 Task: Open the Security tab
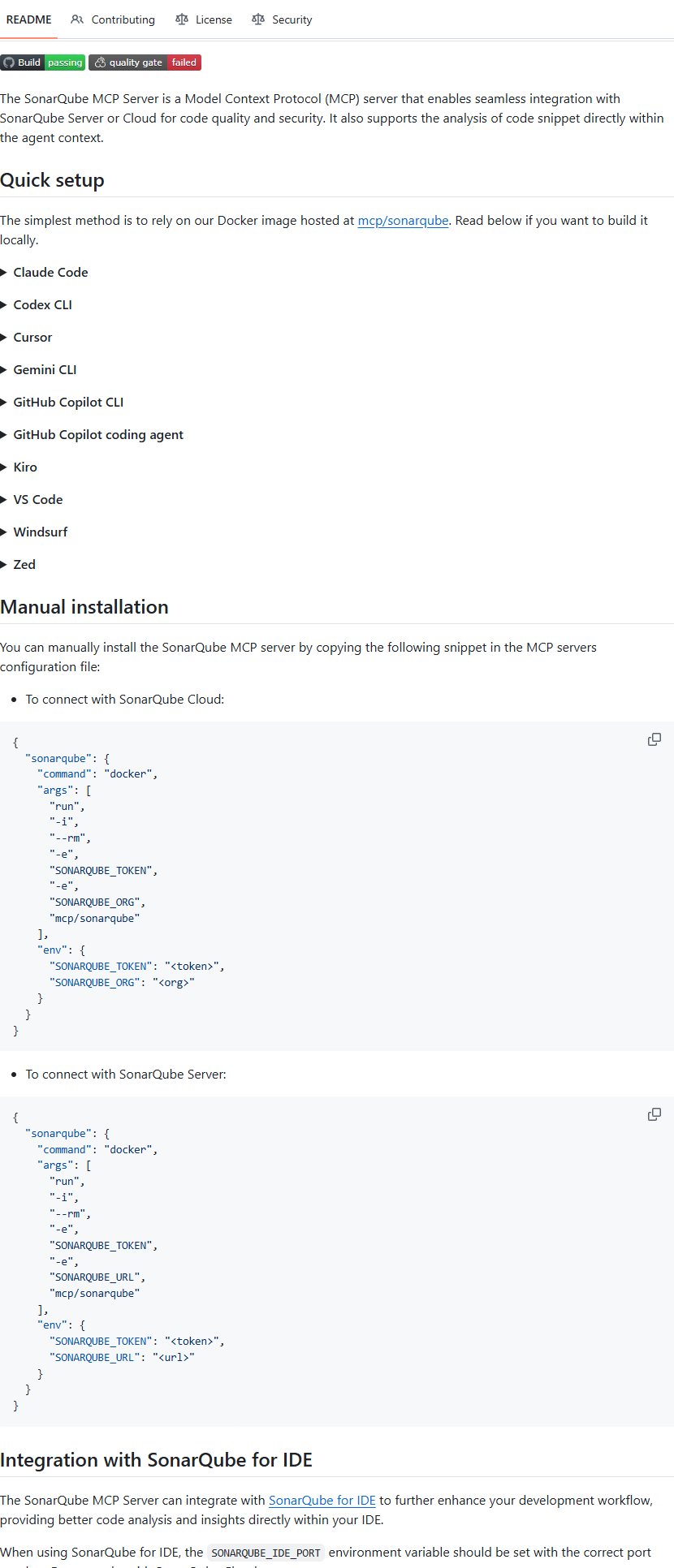coord(282,19)
